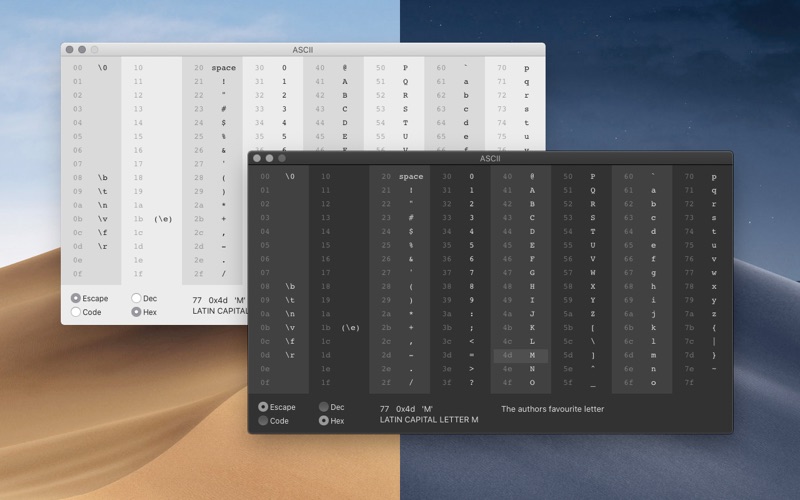Click the 7e ~ row in dark window

pyautogui.click(x=703, y=369)
